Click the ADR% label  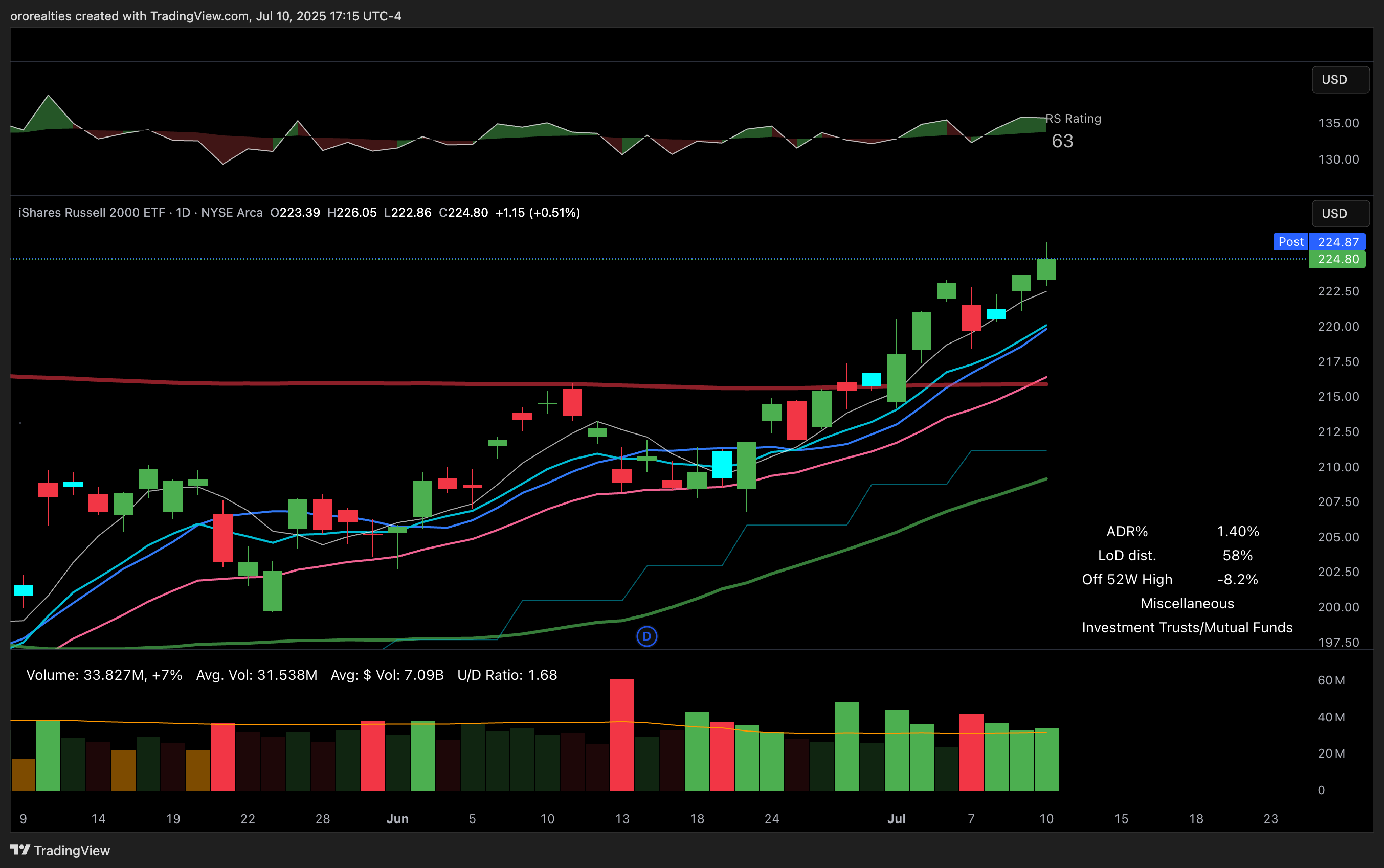pos(1127,532)
